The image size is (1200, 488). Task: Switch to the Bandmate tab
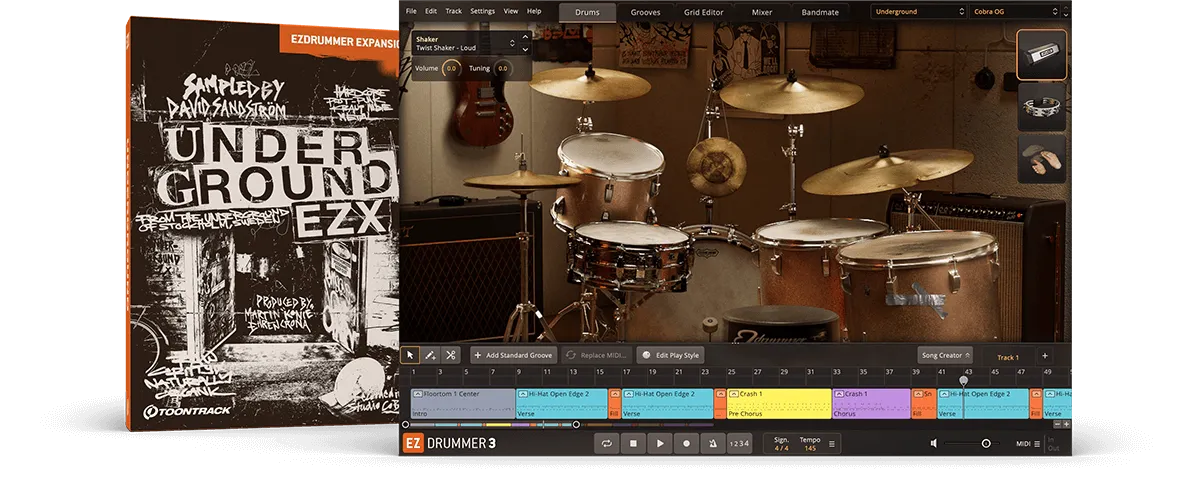click(820, 12)
